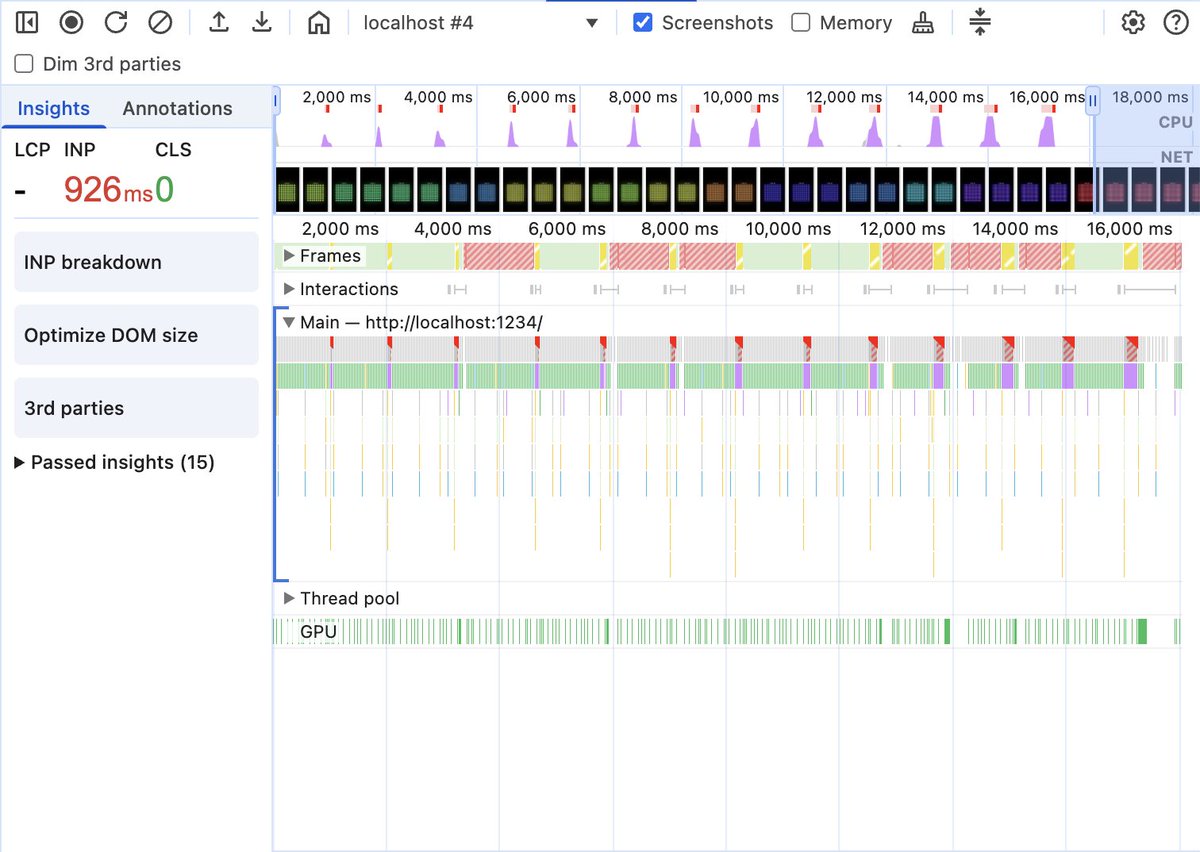Image resolution: width=1200 pixels, height=852 pixels.
Task: Click the CPU label in the overview
Action: coord(1175,122)
